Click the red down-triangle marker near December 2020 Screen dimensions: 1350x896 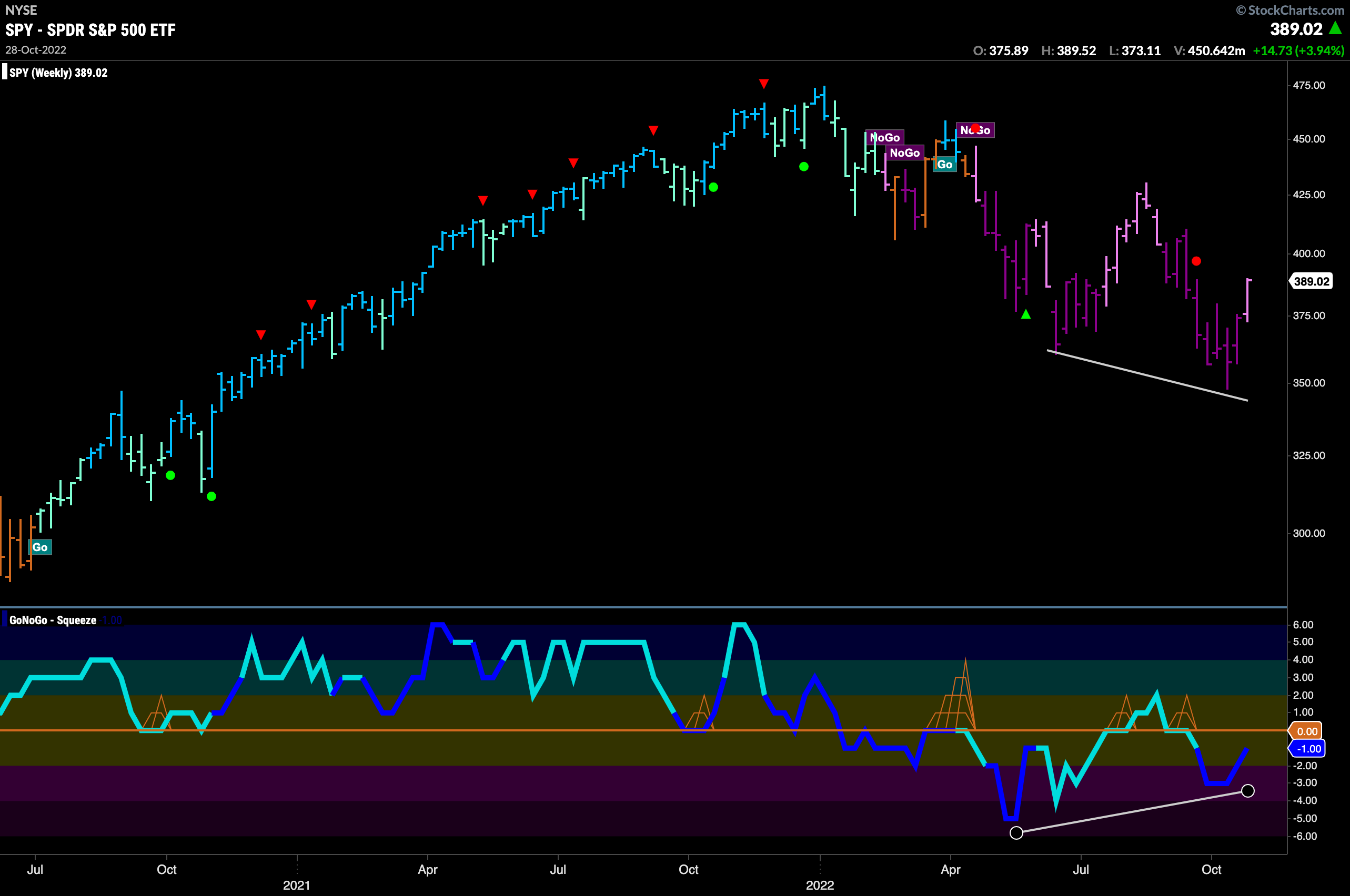(261, 335)
